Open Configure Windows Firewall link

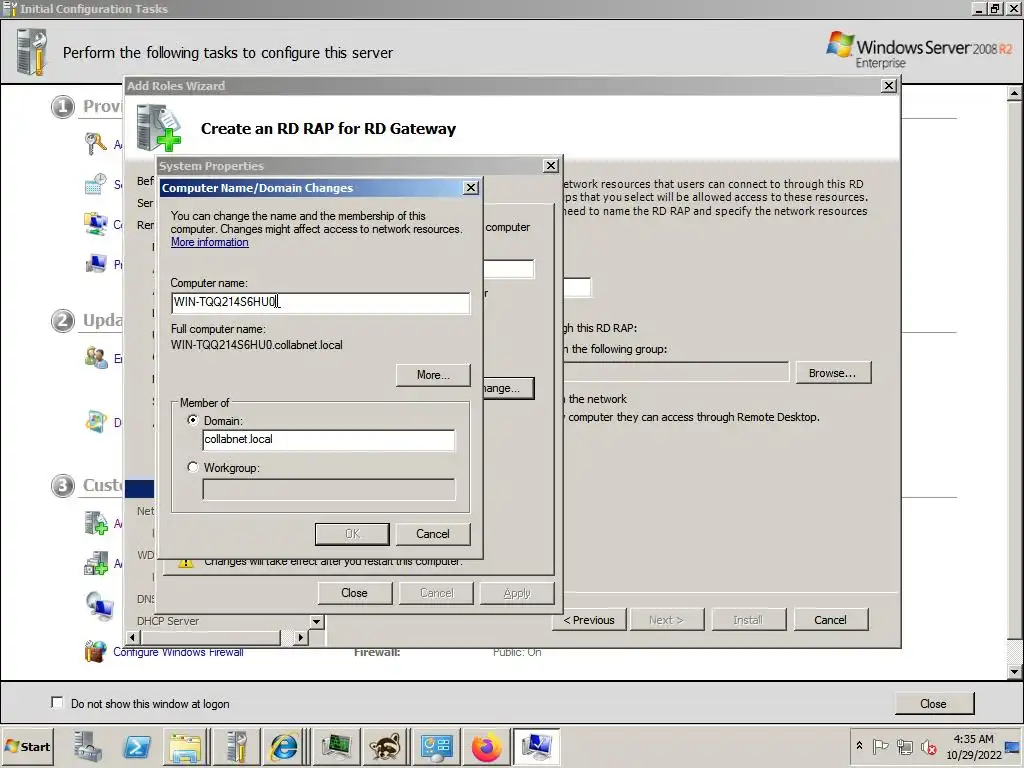[178, 652]
